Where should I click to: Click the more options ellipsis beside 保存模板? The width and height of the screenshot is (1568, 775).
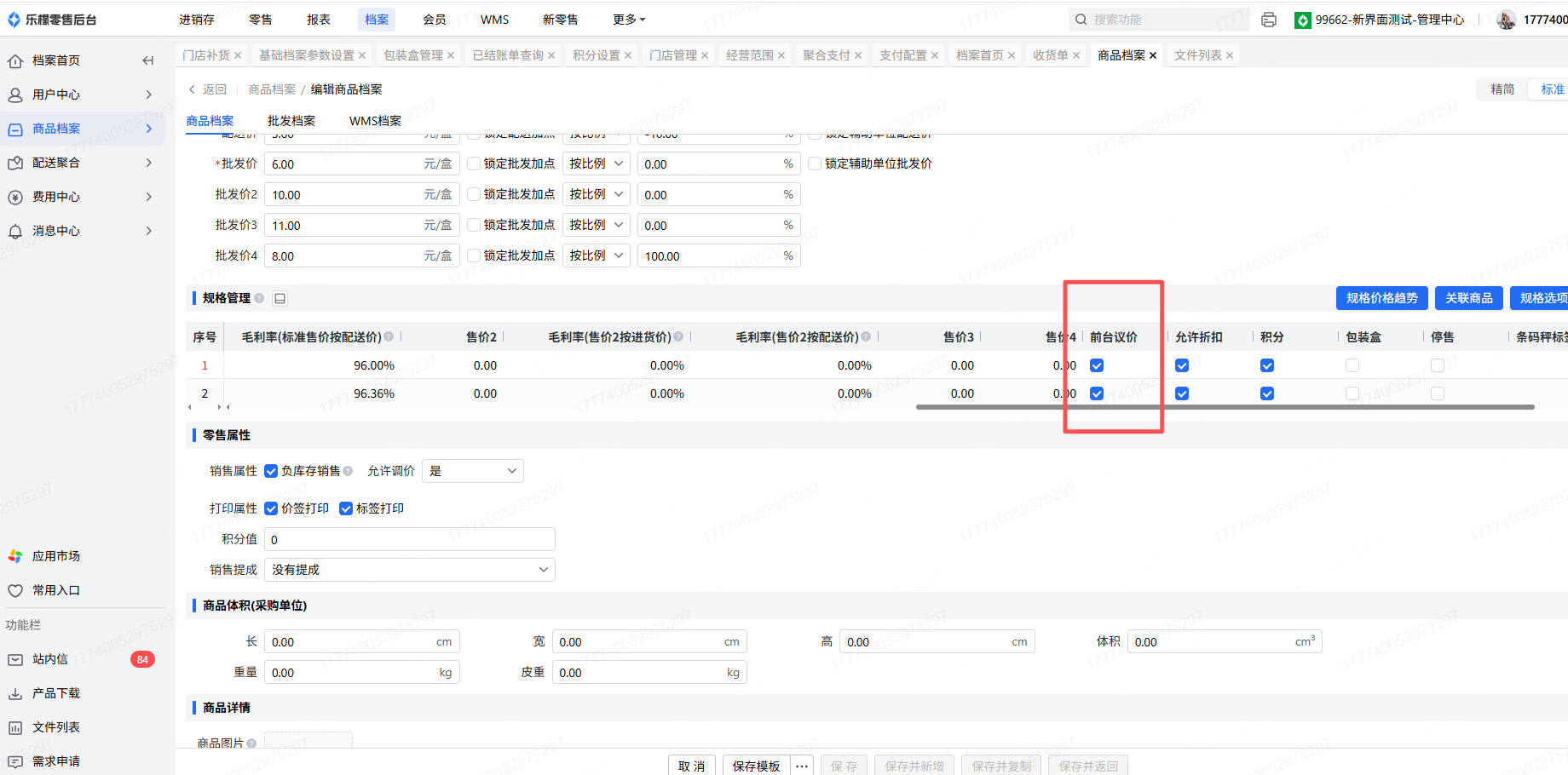click(802, 766)
